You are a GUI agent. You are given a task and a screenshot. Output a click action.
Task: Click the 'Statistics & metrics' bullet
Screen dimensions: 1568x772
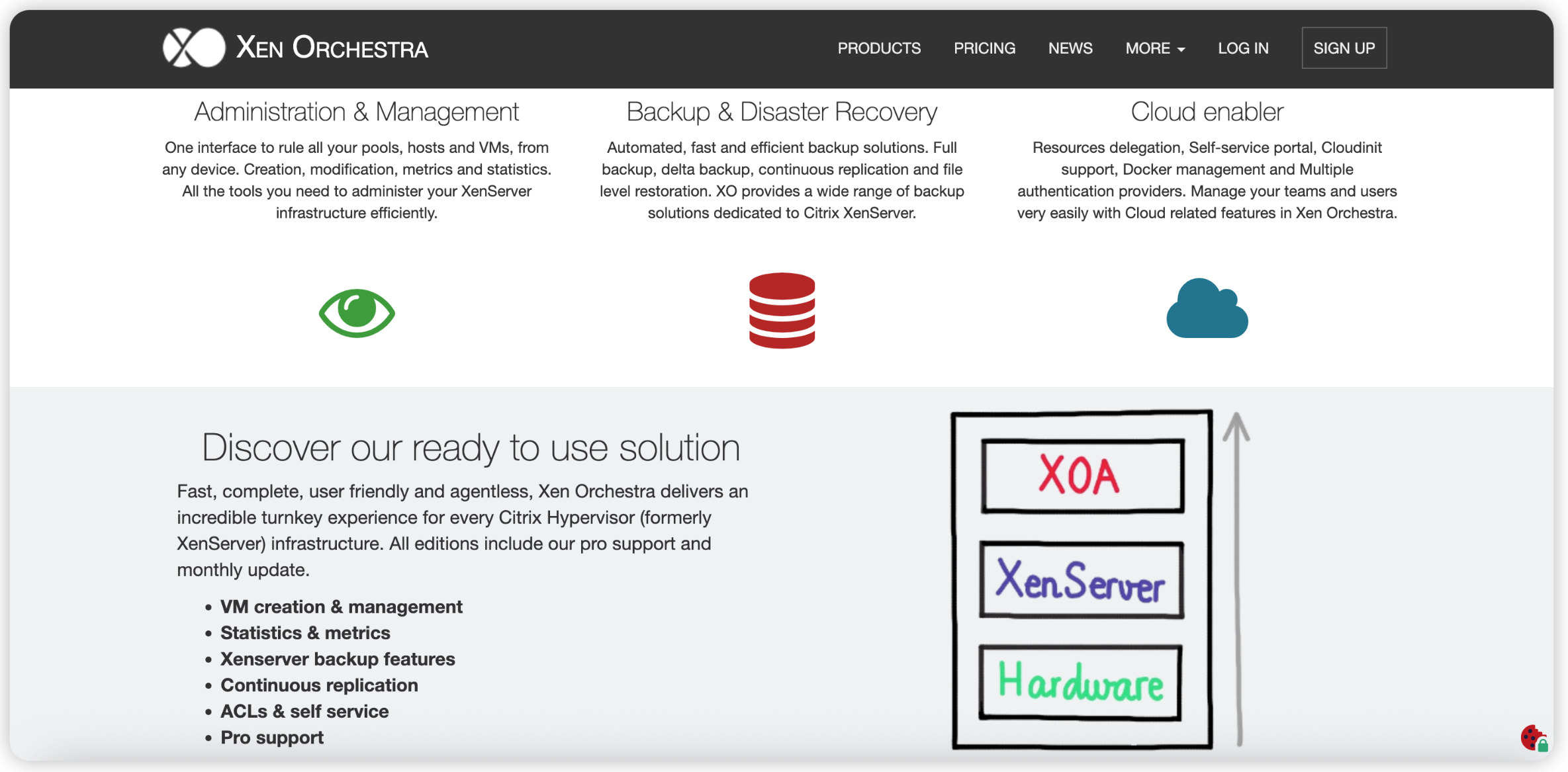[x=305, y=633]
